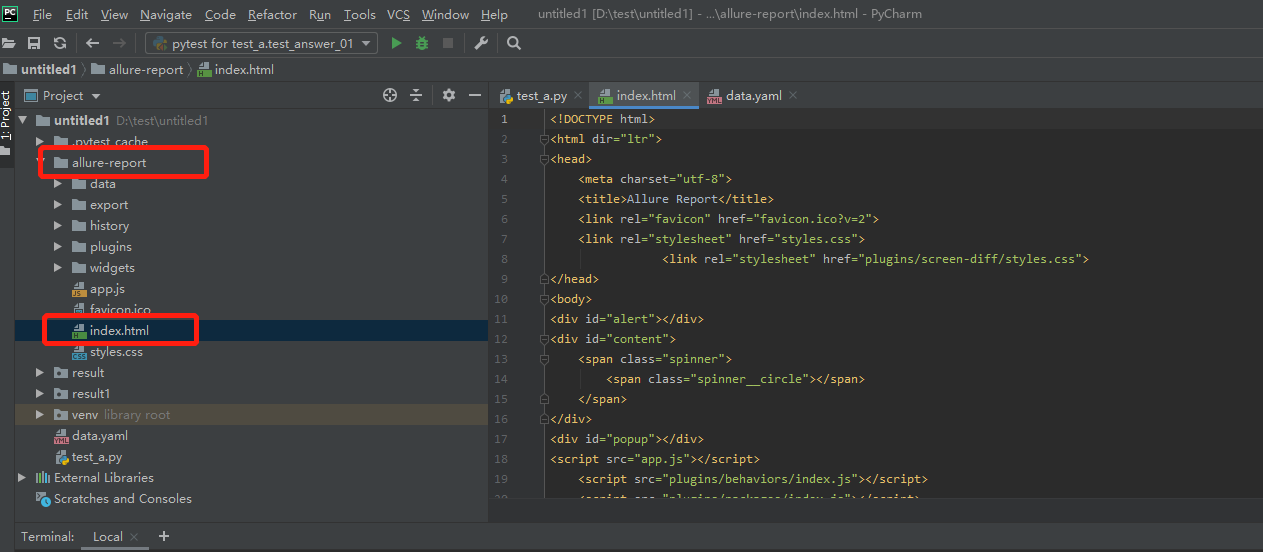Hide the Project panel minus icon
1263x552 pixels.
tap(475, 95)
